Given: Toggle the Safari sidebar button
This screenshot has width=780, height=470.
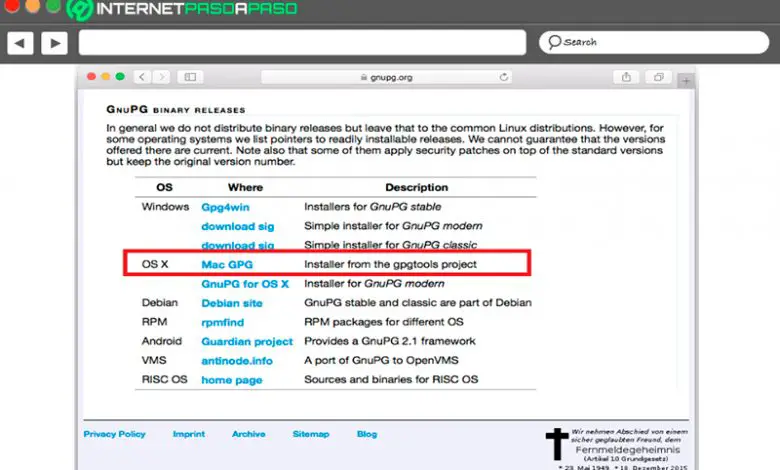Looking at the screenshot, I should tap(191, 77).
